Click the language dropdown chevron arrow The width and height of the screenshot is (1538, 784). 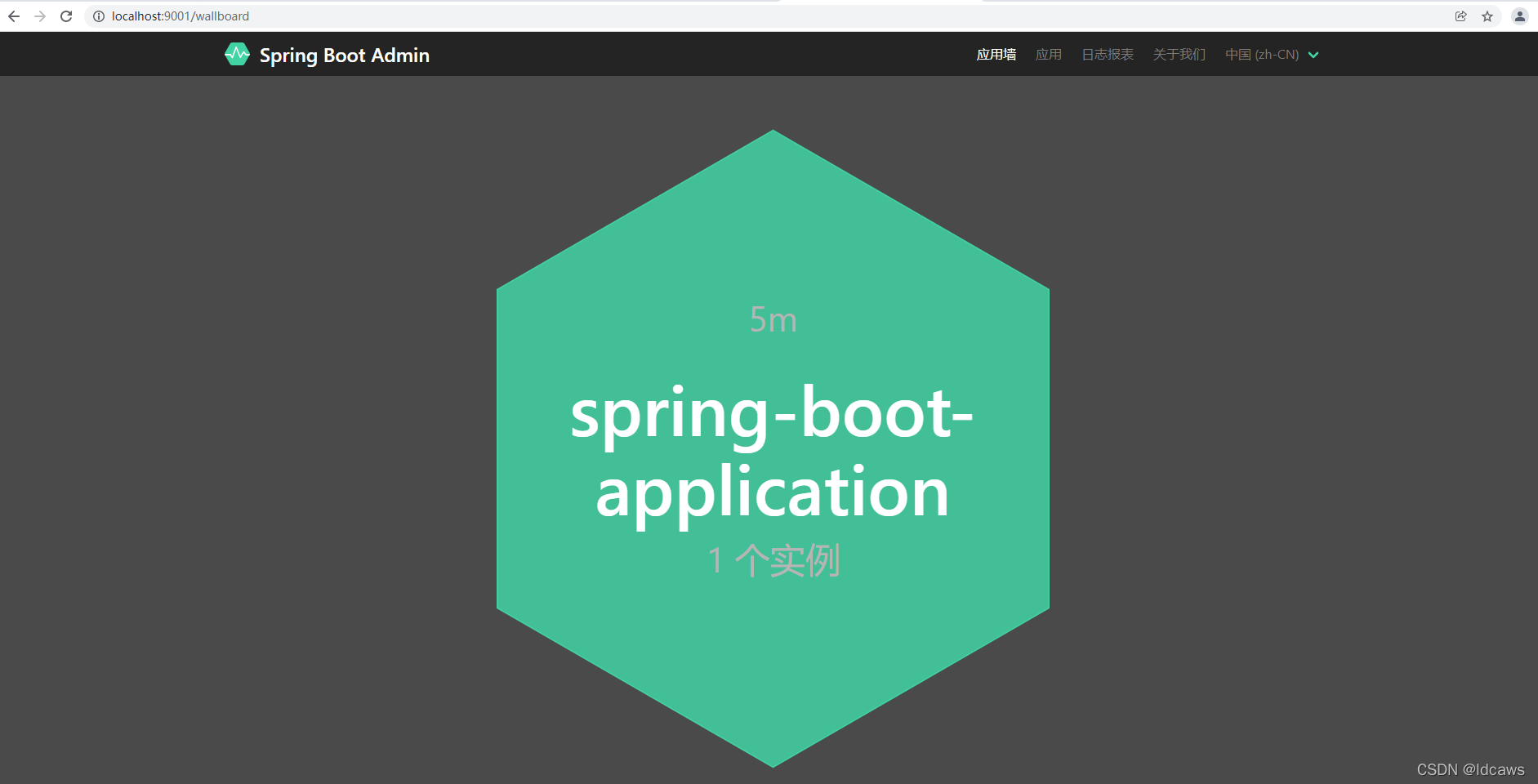(1313, 55)
